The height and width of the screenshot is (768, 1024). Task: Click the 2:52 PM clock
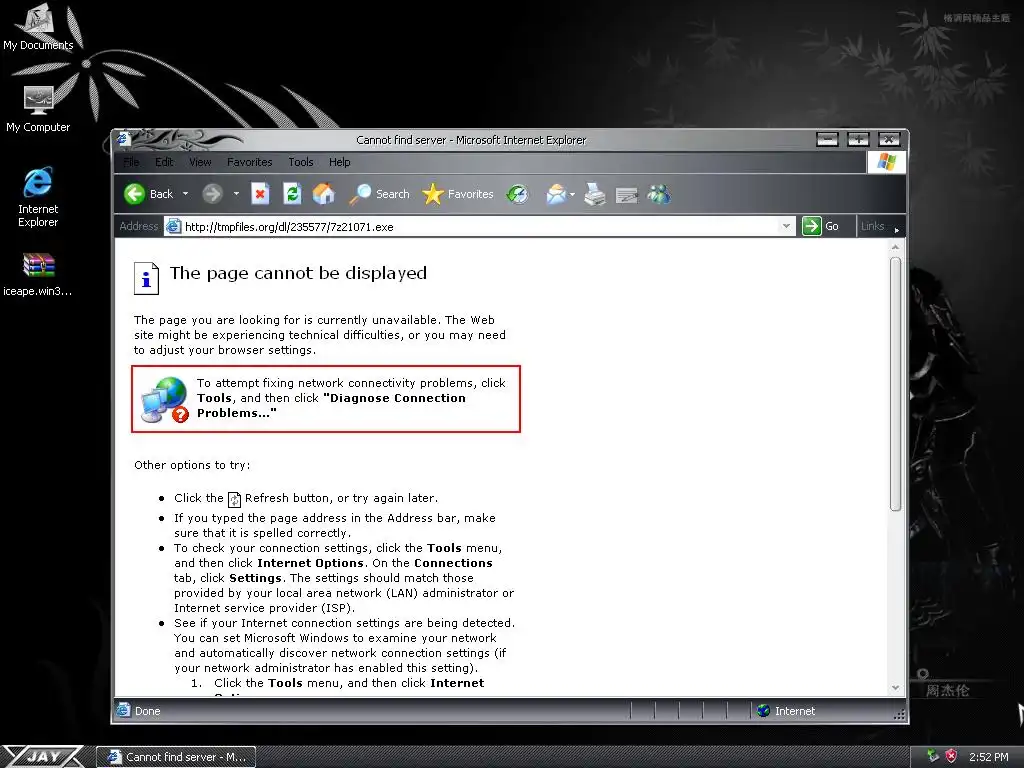pyautogui.click(x=988, y=757)
